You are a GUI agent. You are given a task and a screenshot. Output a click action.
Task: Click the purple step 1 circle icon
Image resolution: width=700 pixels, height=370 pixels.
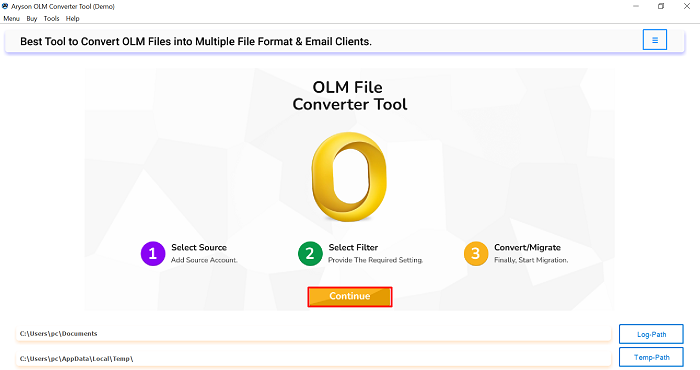click(x=153, y=254)
